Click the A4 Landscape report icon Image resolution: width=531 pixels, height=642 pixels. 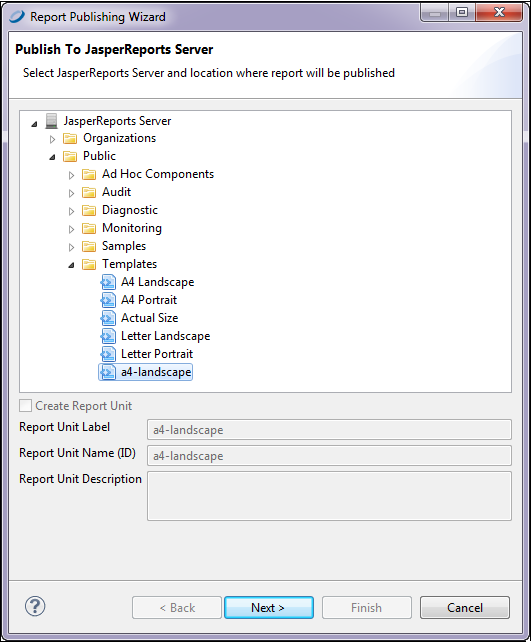click(x=108, y=282)
